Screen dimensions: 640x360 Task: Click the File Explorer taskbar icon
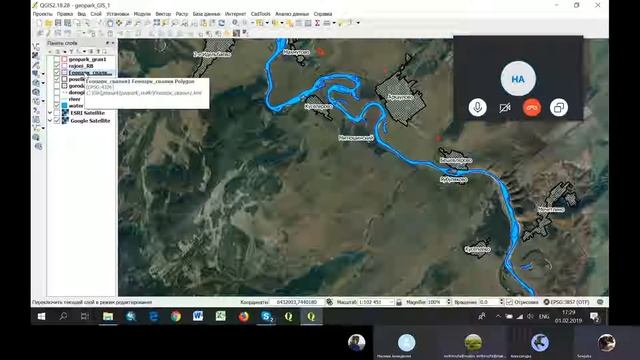108,316
